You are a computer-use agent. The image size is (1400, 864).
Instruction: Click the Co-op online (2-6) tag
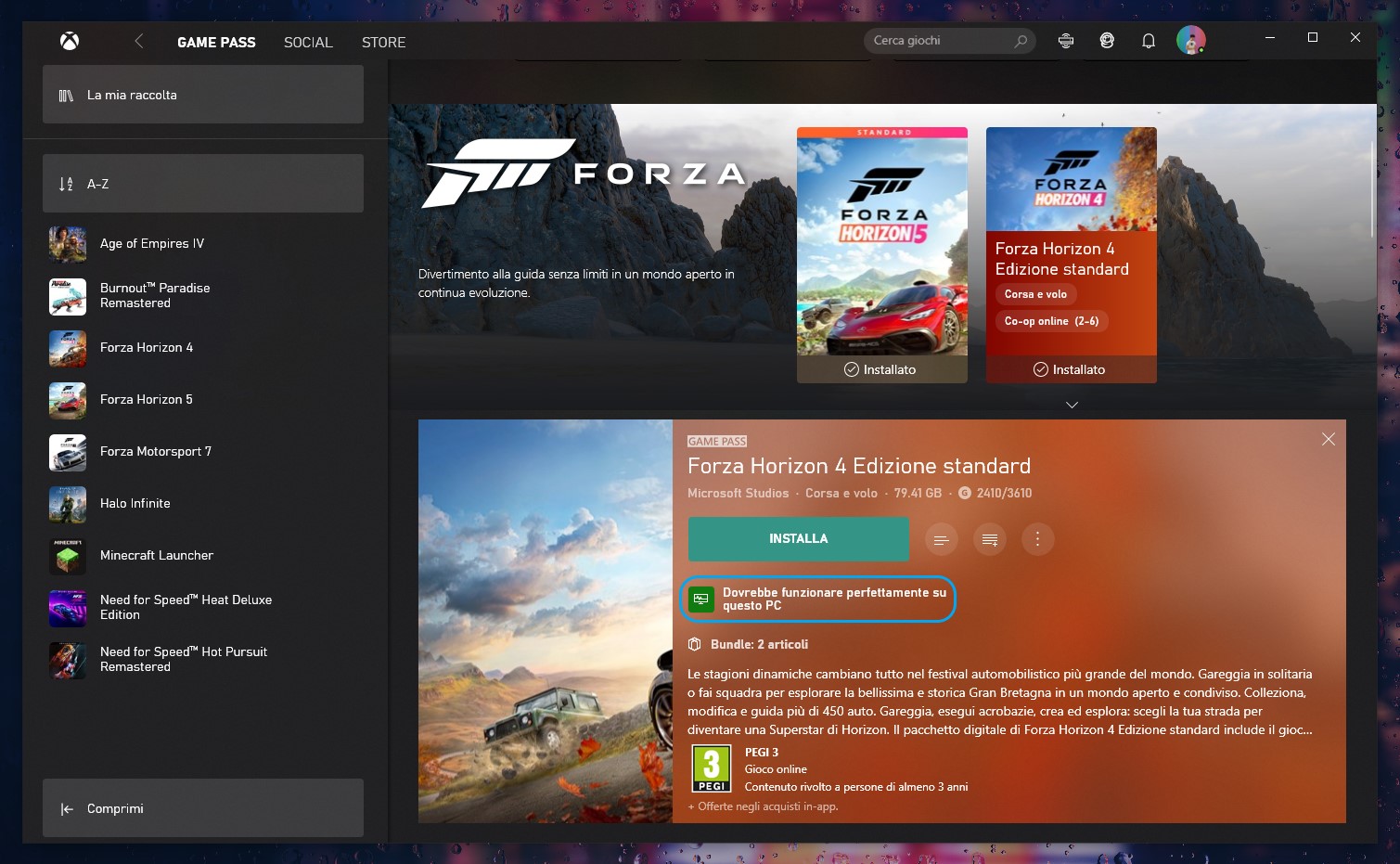1051,321
